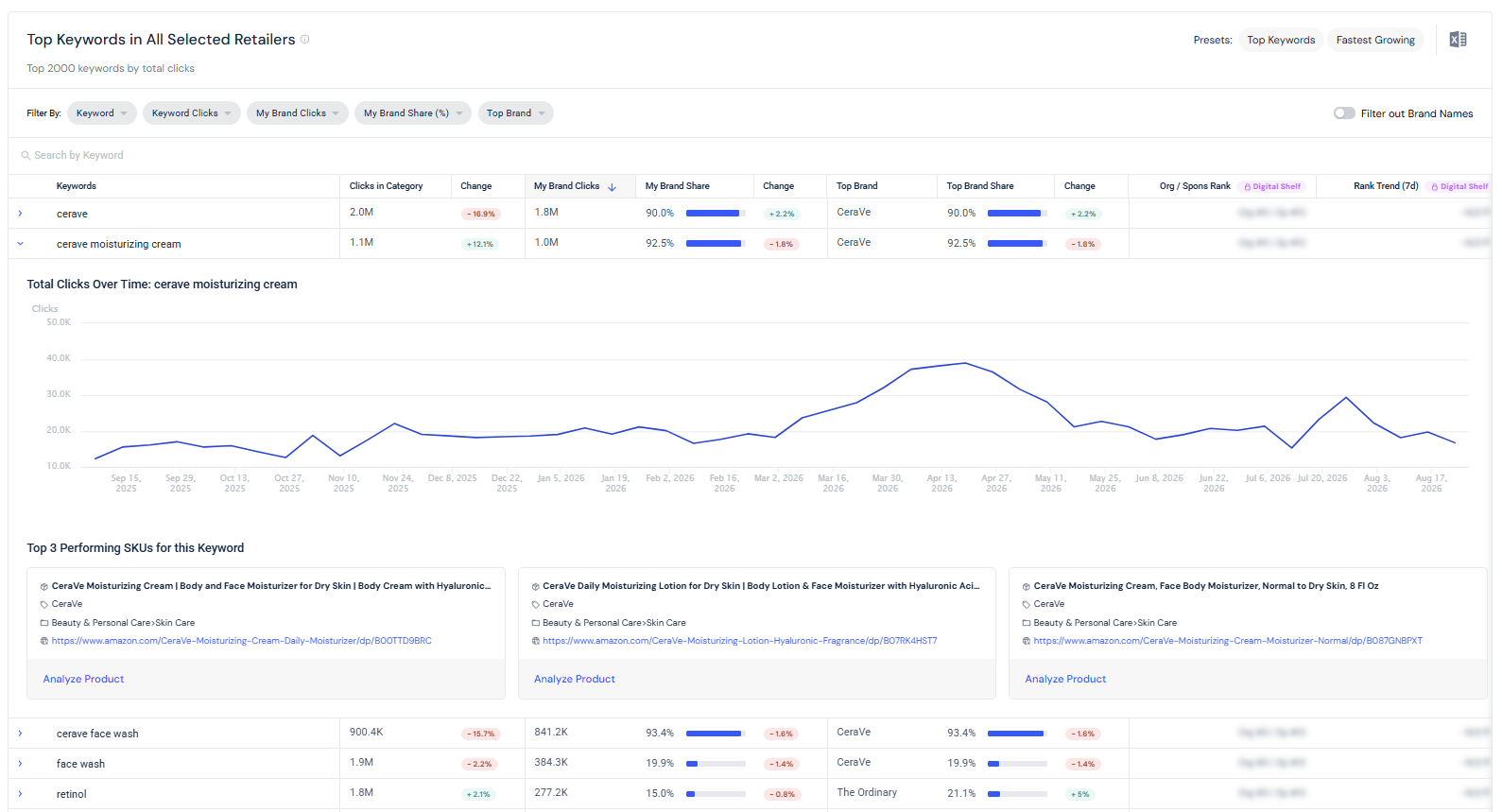Click the globe icon beside the B00TTD9BRC link
This screenshot has width=1502, height=812.
[x=43, y=641]
